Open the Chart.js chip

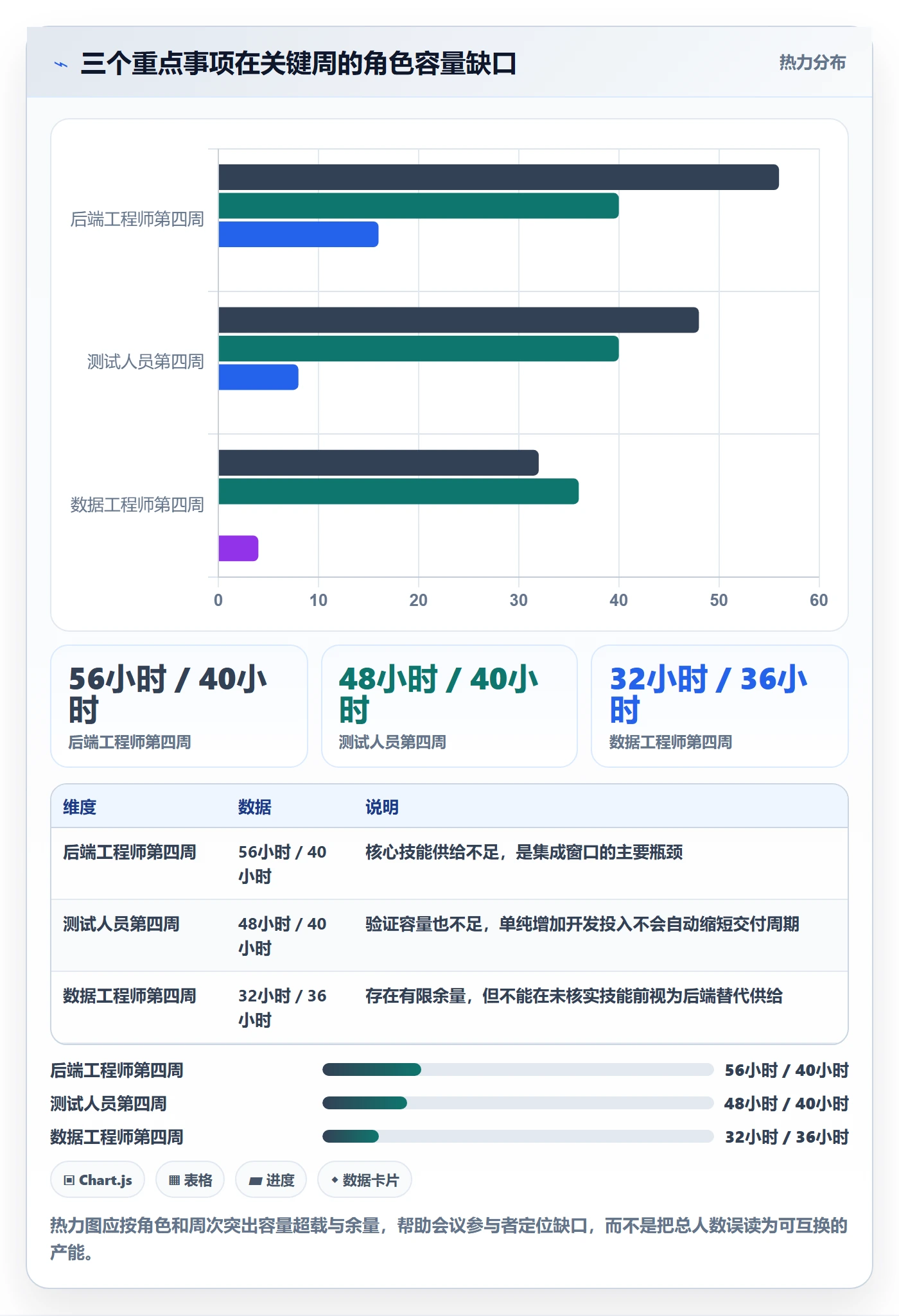tap(98, 1180)
